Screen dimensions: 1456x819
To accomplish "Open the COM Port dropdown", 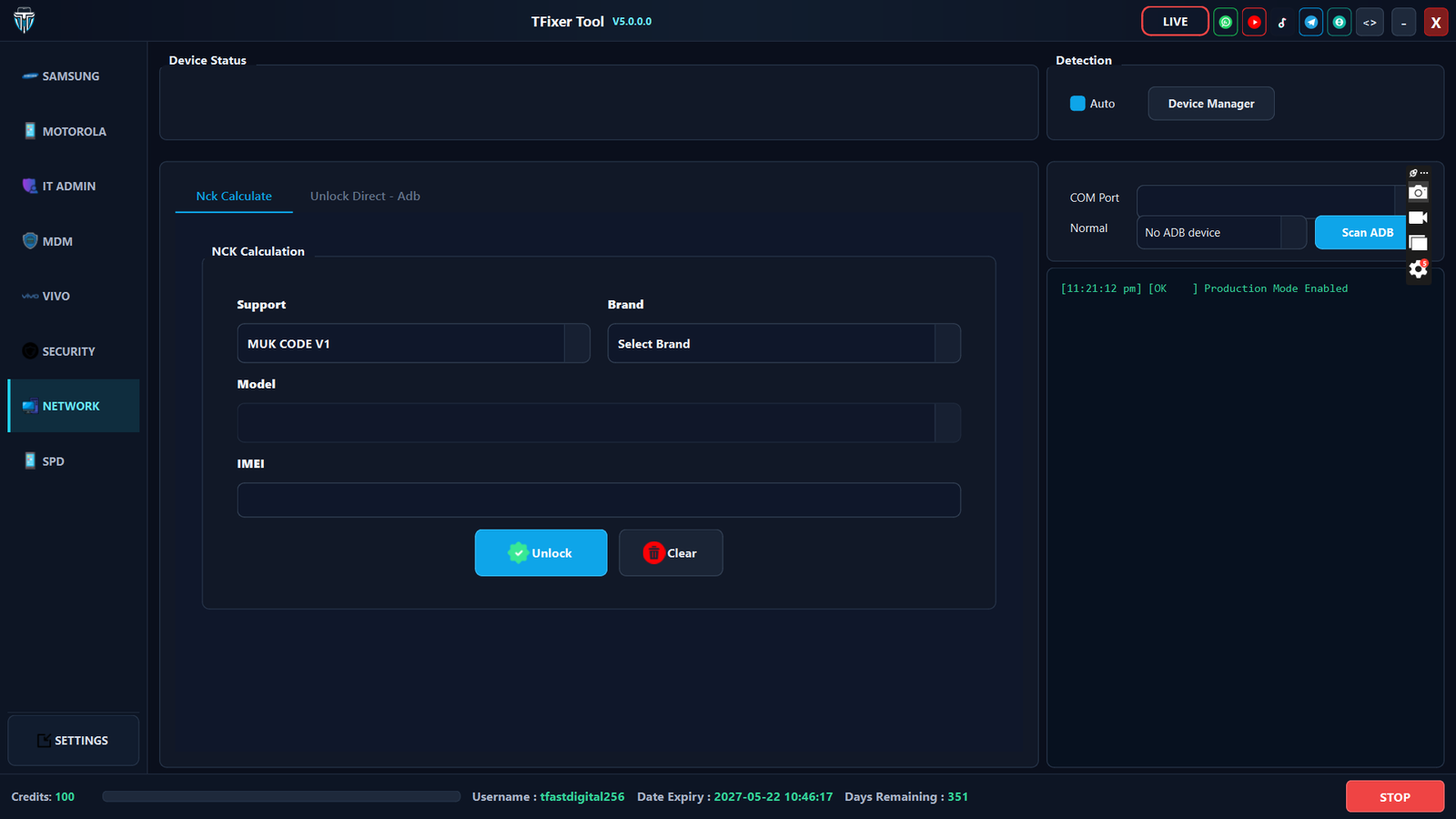I will pyautogui.click(x=1271, y=199).
